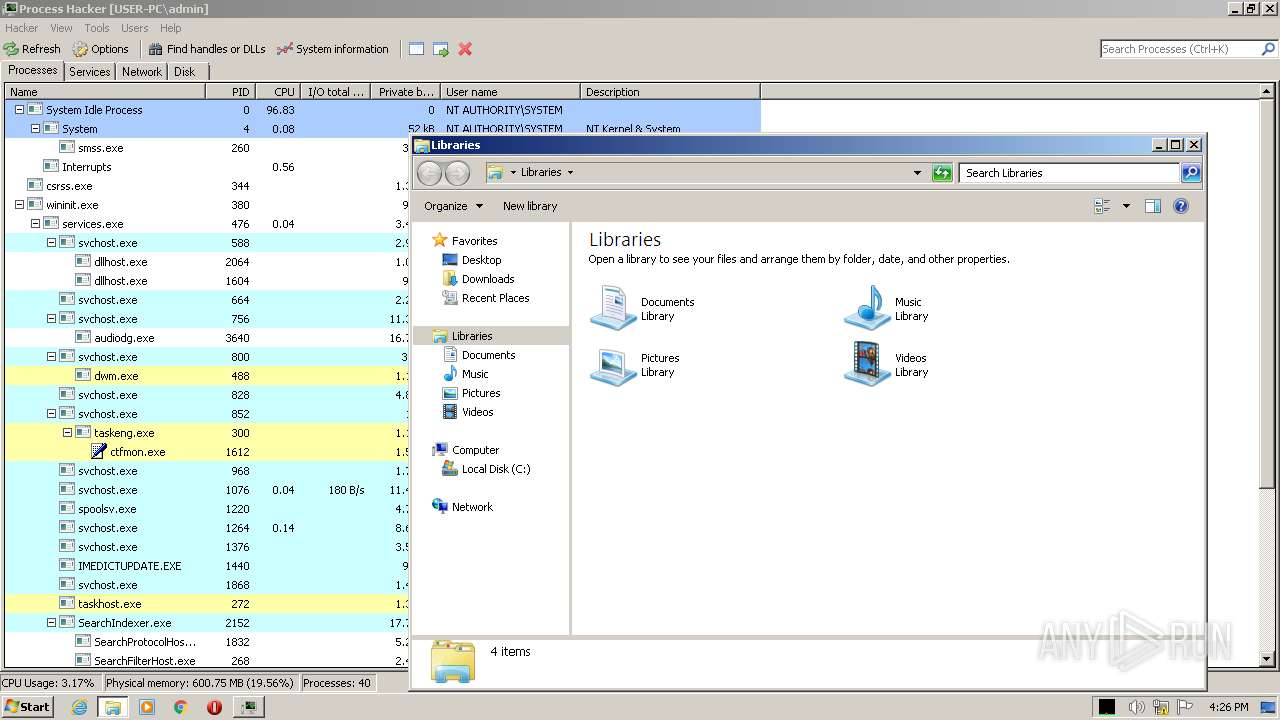Image resolution: width=1280 pixels, height=720 pixels.
Task: Click the clock showing 4:26 PM
Action: click(1228, 707)
